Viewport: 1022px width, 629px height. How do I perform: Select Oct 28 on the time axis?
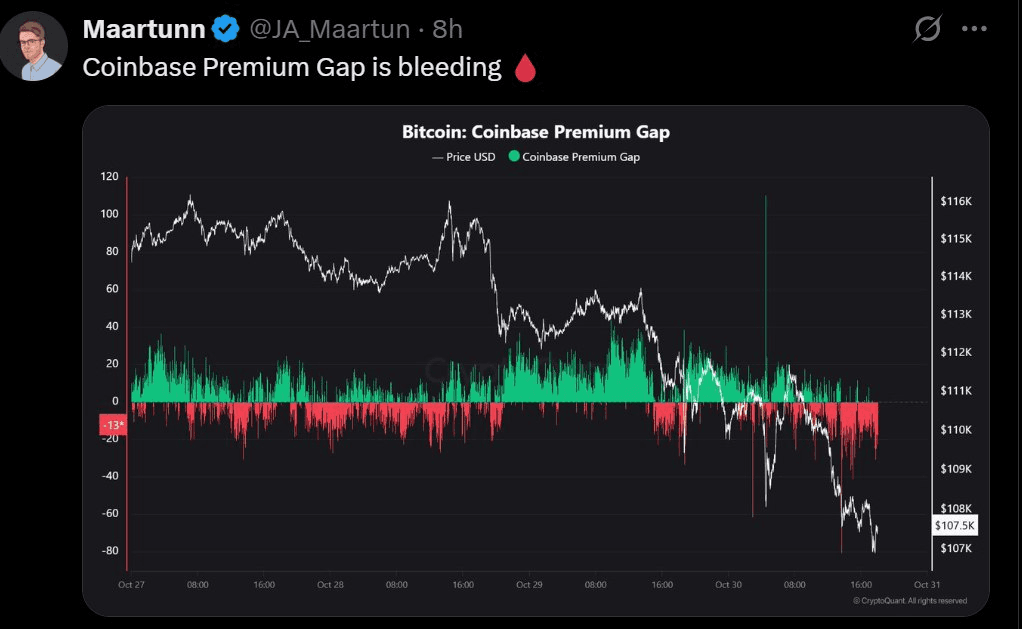330,584
